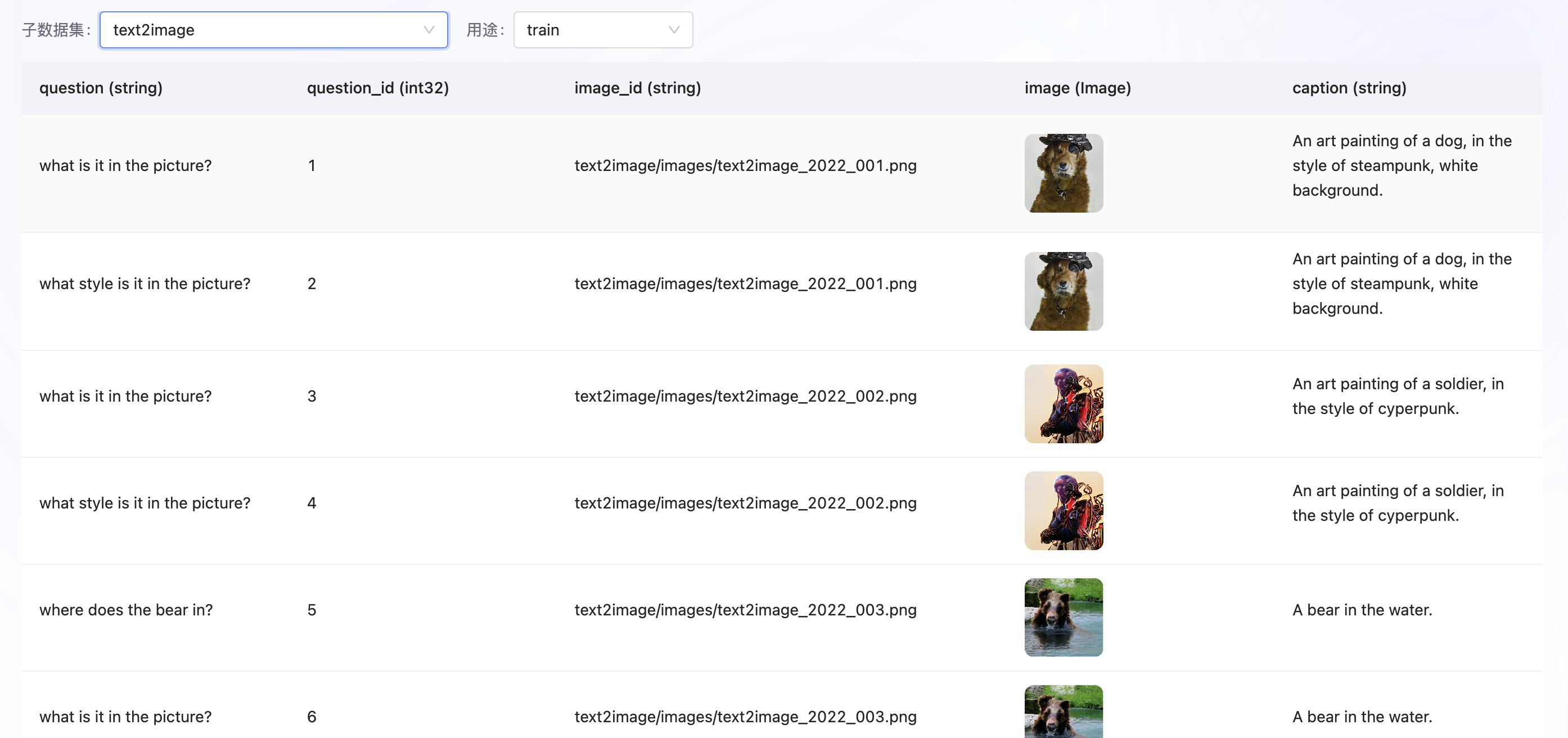Click question id 2 cell

(x=312, y=283)
